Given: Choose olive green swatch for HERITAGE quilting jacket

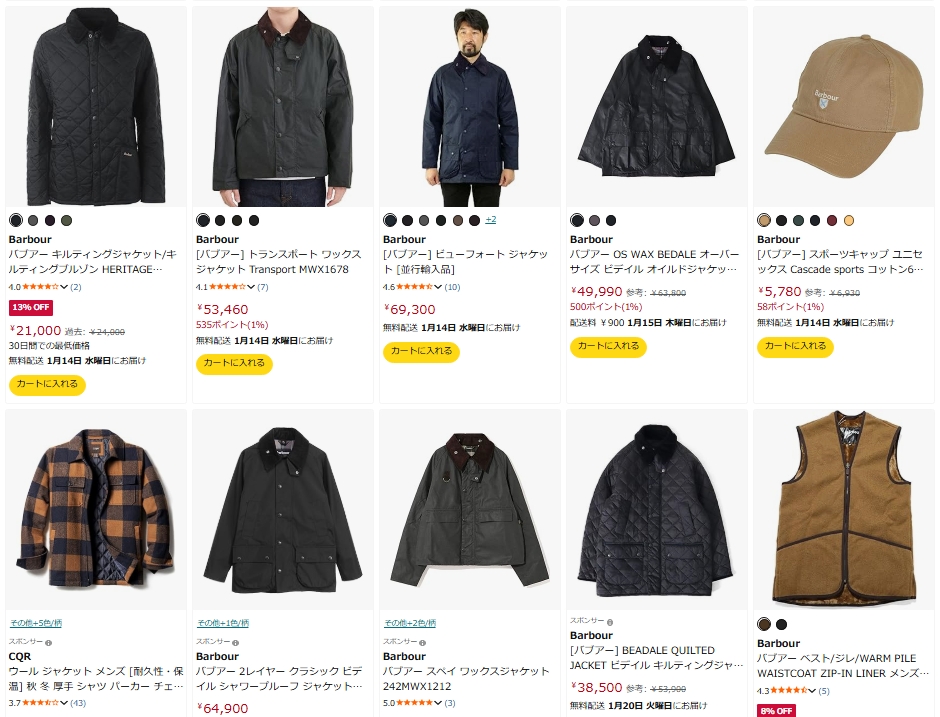Looking at the screenshot, I should coord(66,220).
